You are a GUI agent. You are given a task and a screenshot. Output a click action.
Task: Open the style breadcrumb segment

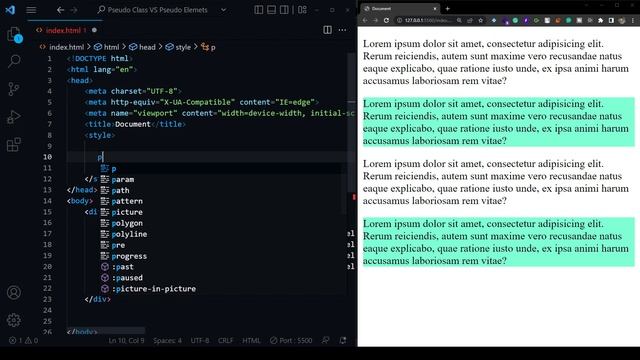(178, 47)
